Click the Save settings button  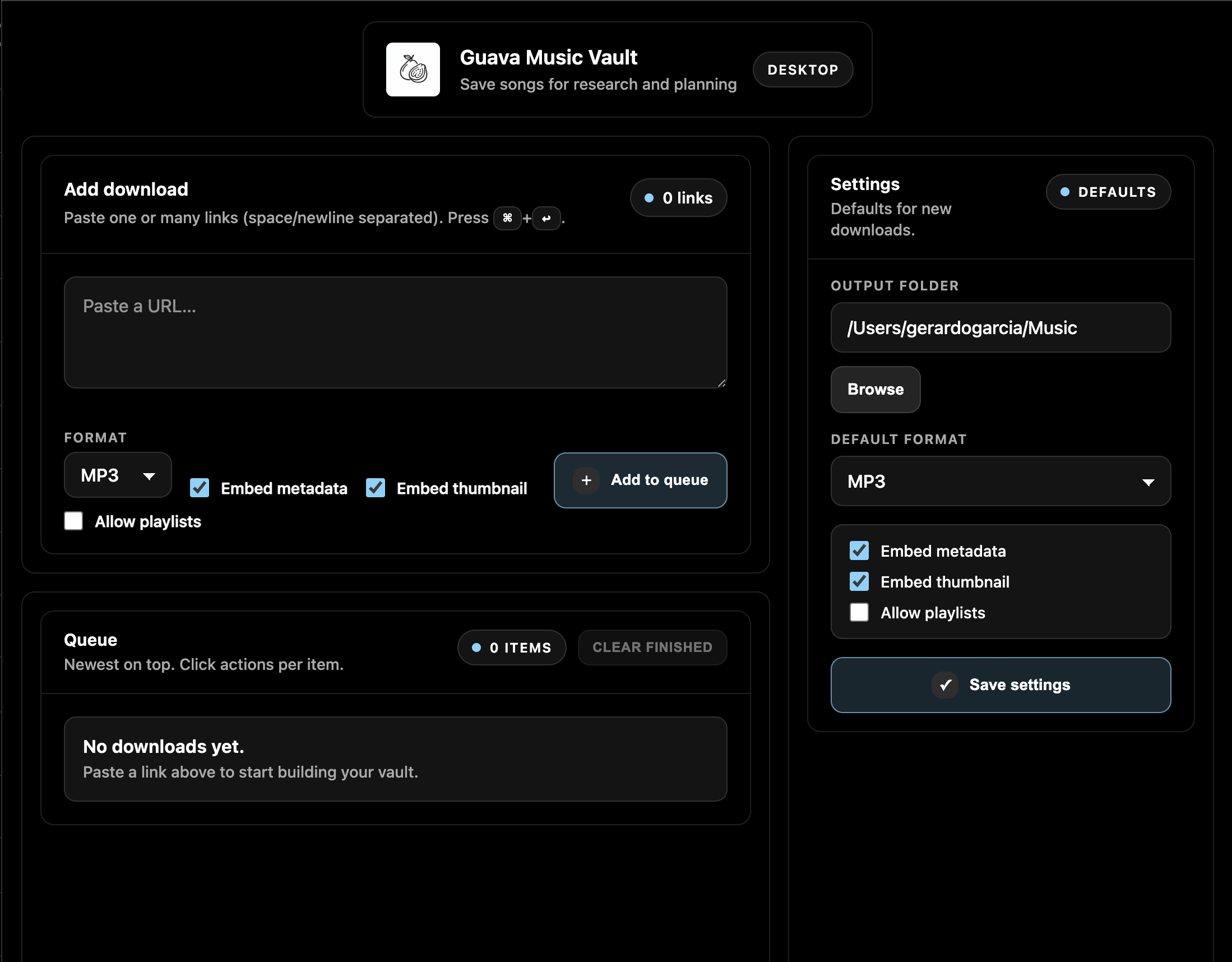click(x=1000, y=685)
